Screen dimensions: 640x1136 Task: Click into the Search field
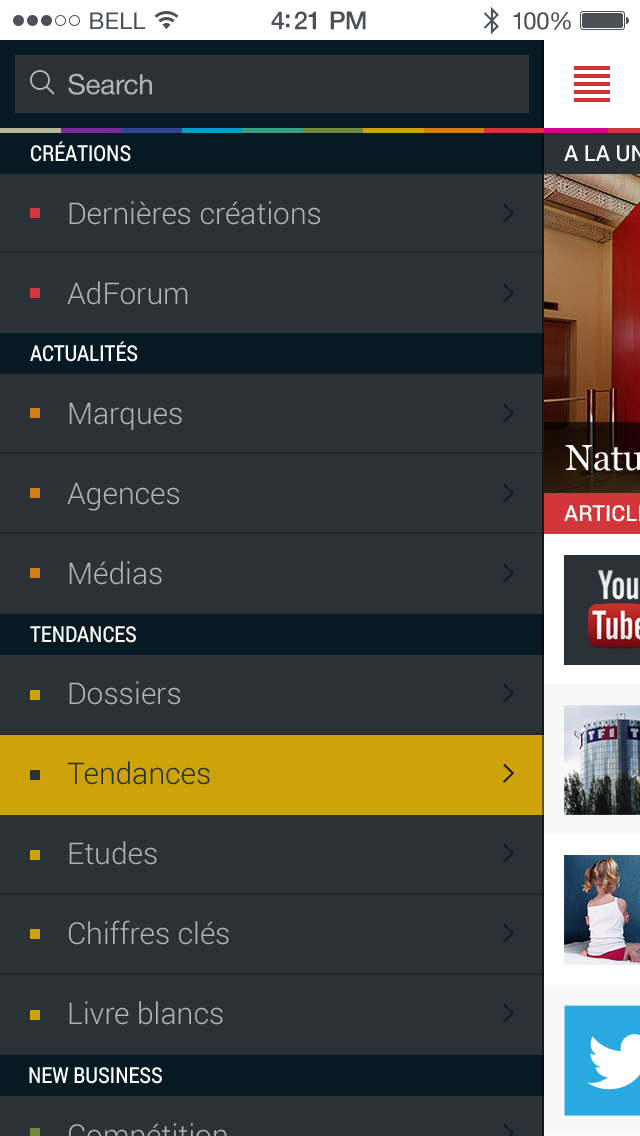(x=272, y=84)
